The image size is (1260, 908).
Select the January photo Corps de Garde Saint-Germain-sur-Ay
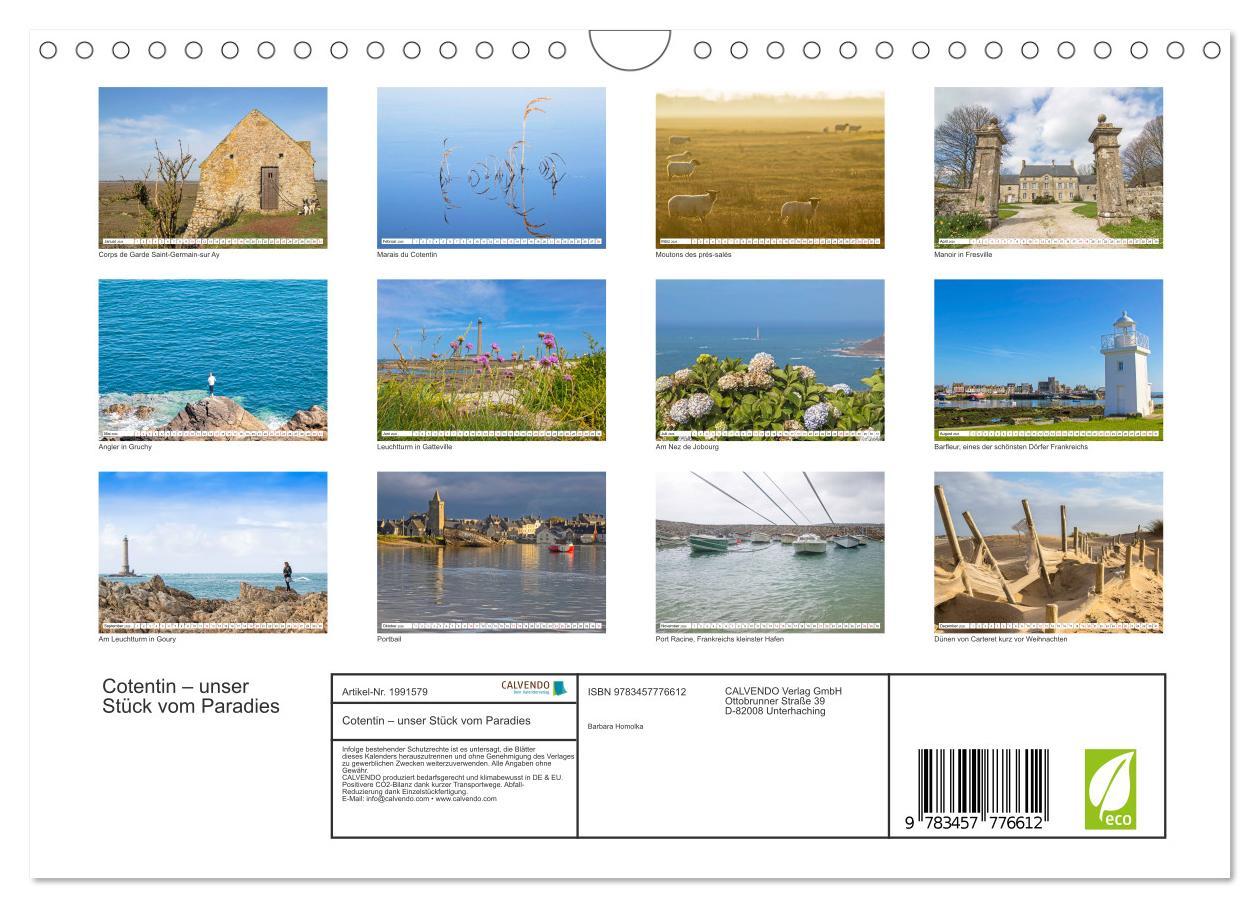click(x=213, y=165)
